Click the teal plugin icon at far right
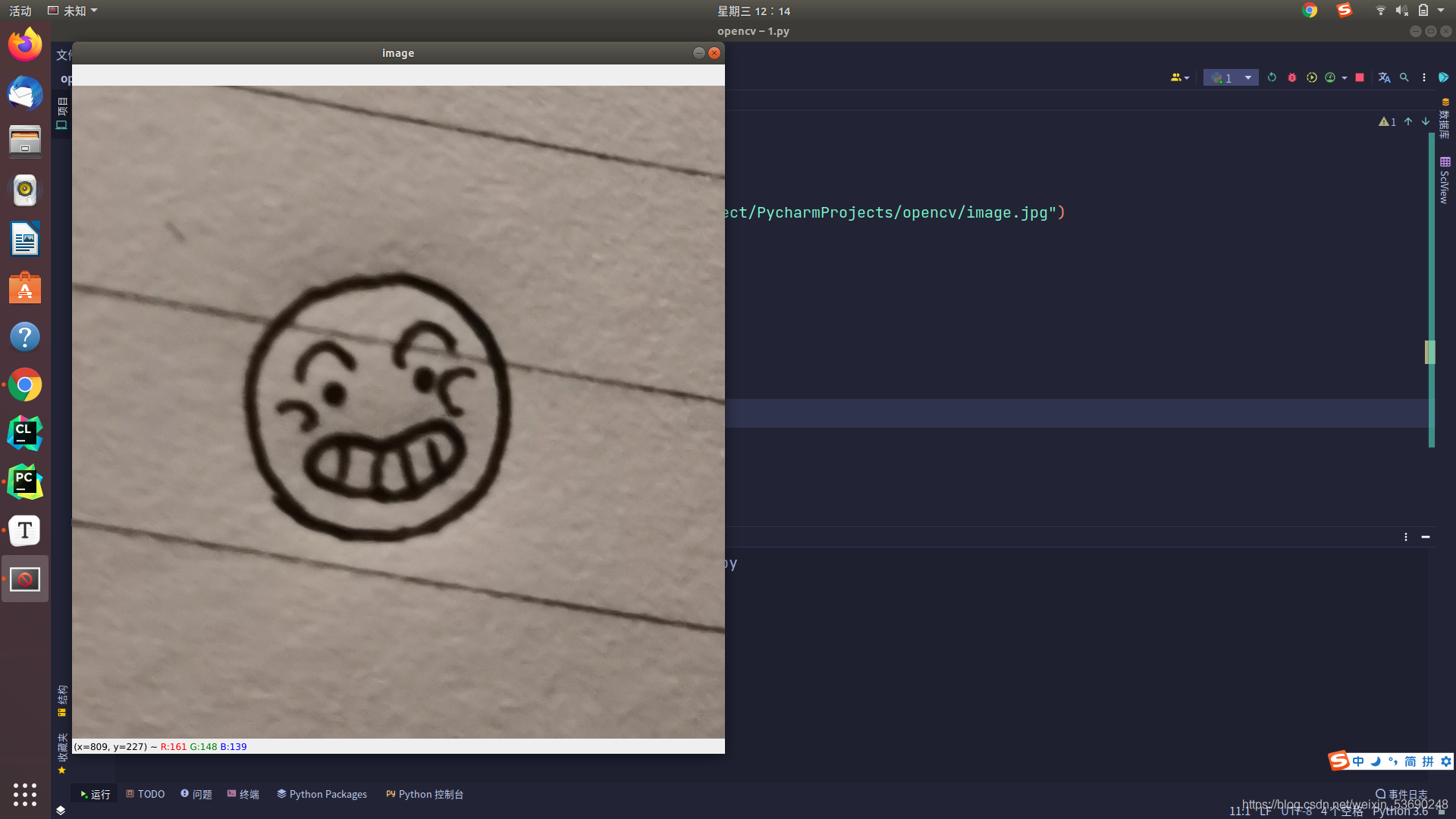 1444,77
